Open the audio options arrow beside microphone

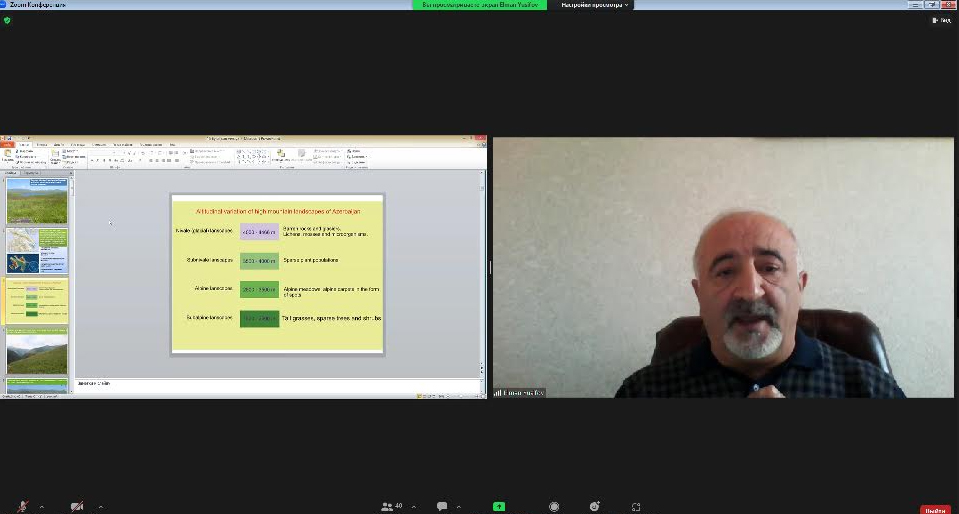42,507
